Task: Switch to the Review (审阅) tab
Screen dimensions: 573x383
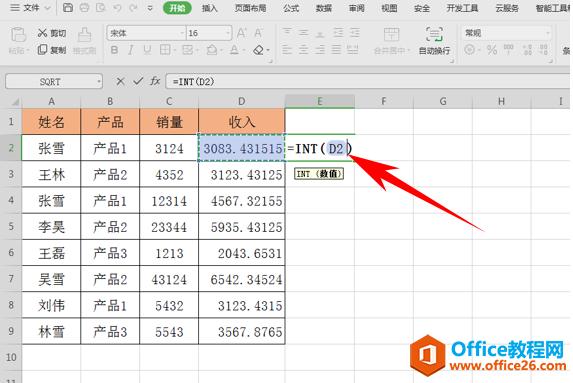Action: 356,8
